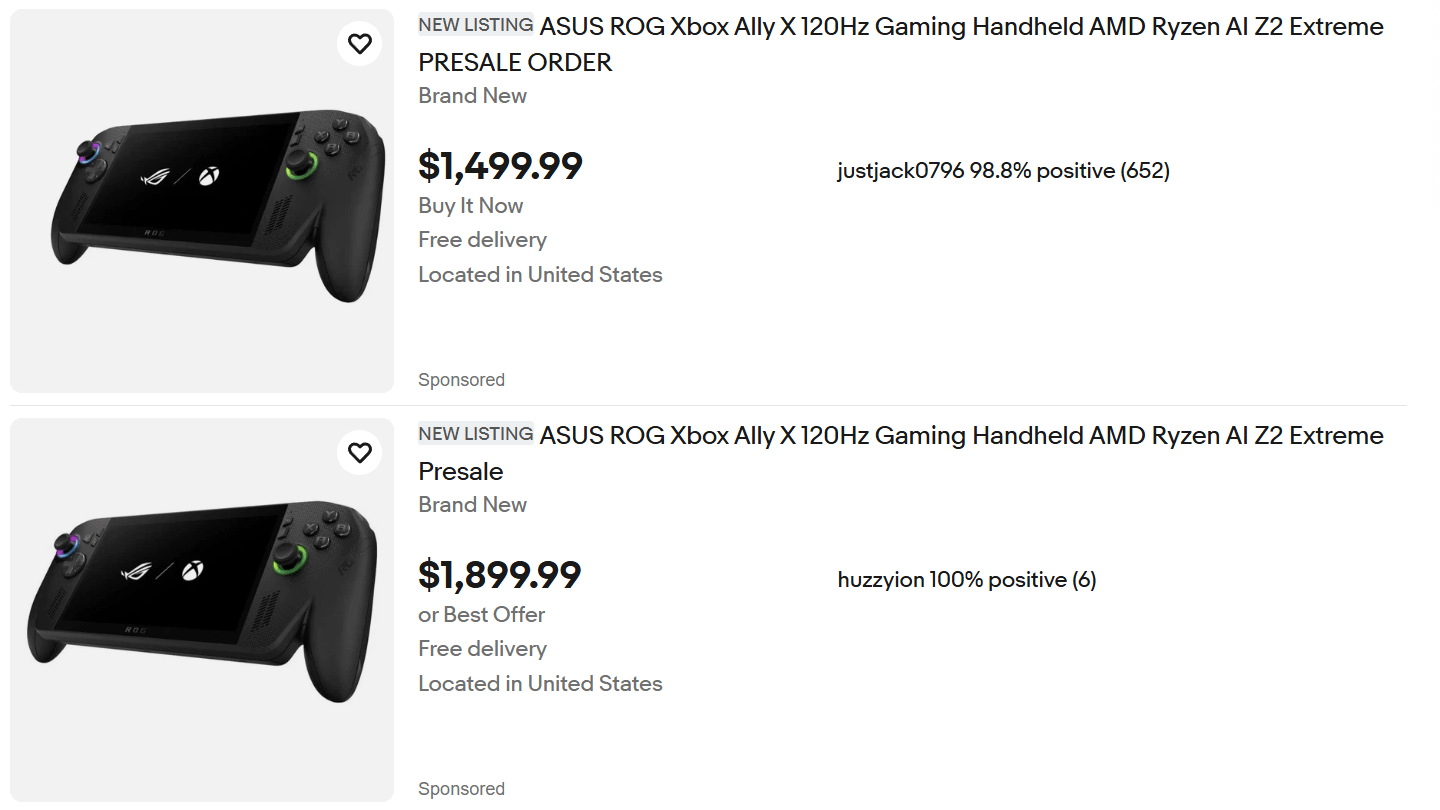The width and height of the screenshot is (1440, 810).
Task: Click the NEW LISTING badge on the second item
Action: tap(475, 434)
